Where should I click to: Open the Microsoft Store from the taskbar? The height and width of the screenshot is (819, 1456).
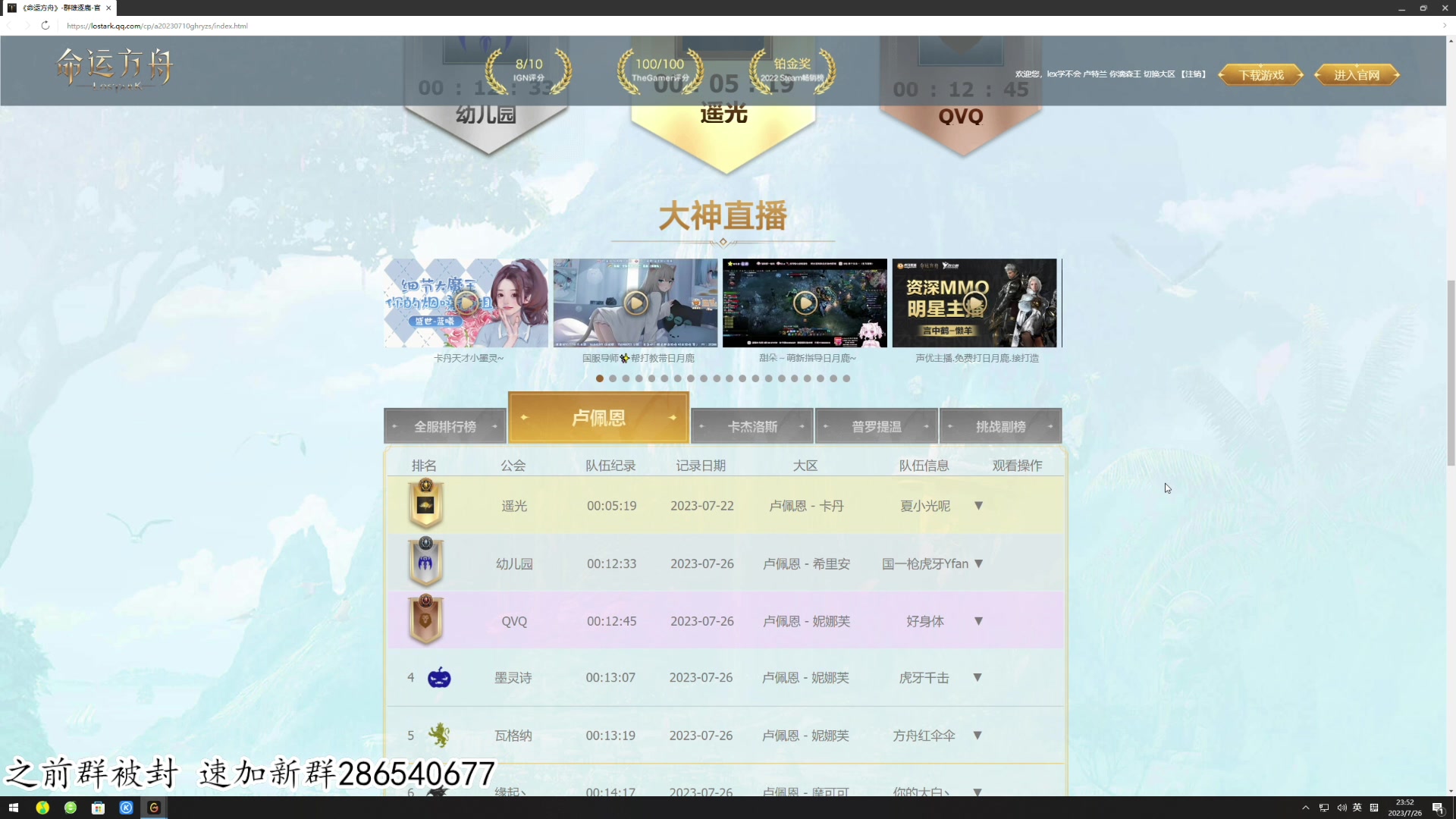[x=98, y=807]
